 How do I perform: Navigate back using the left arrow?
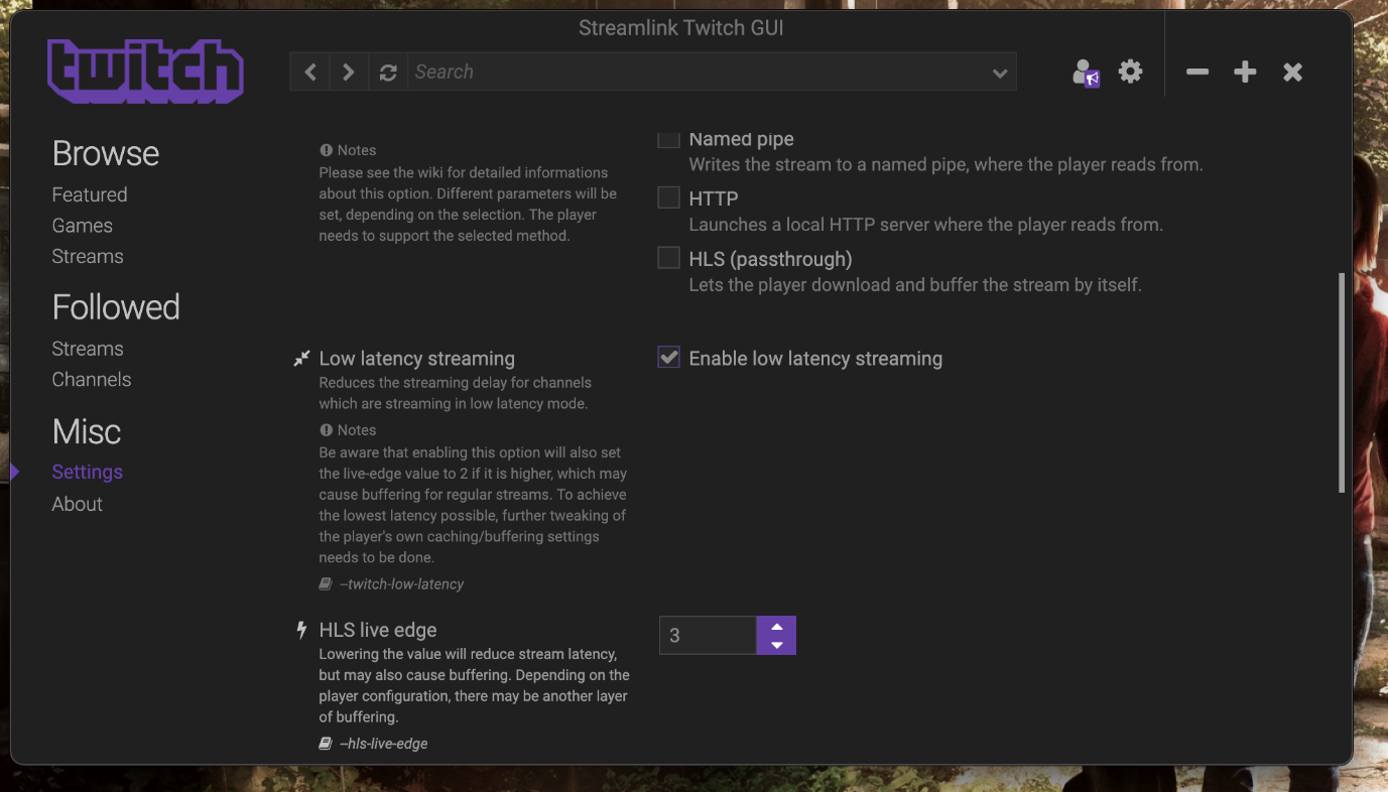coord(309,71)
